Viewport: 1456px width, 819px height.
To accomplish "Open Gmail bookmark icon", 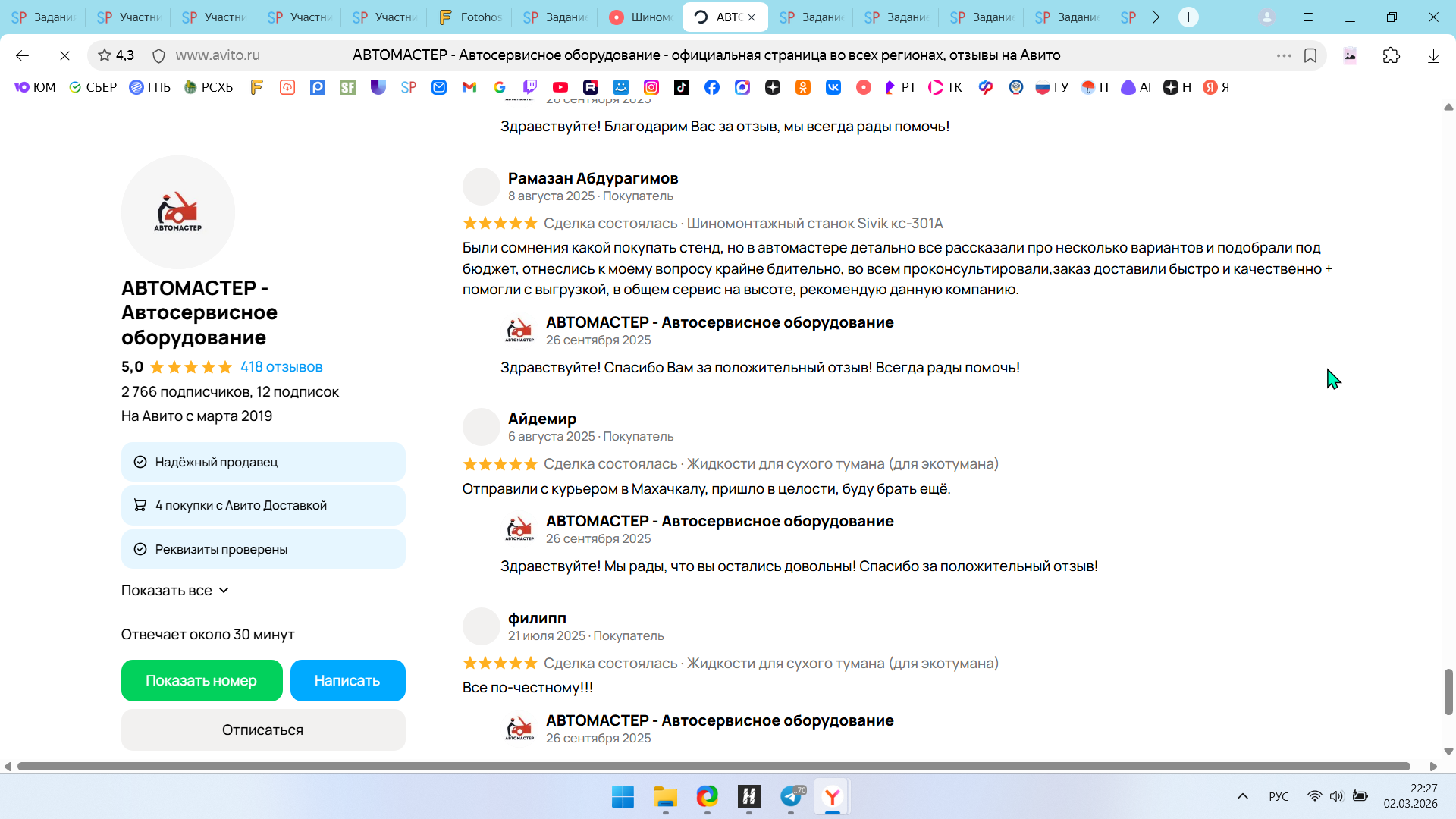I will click(x=469, y=87).
